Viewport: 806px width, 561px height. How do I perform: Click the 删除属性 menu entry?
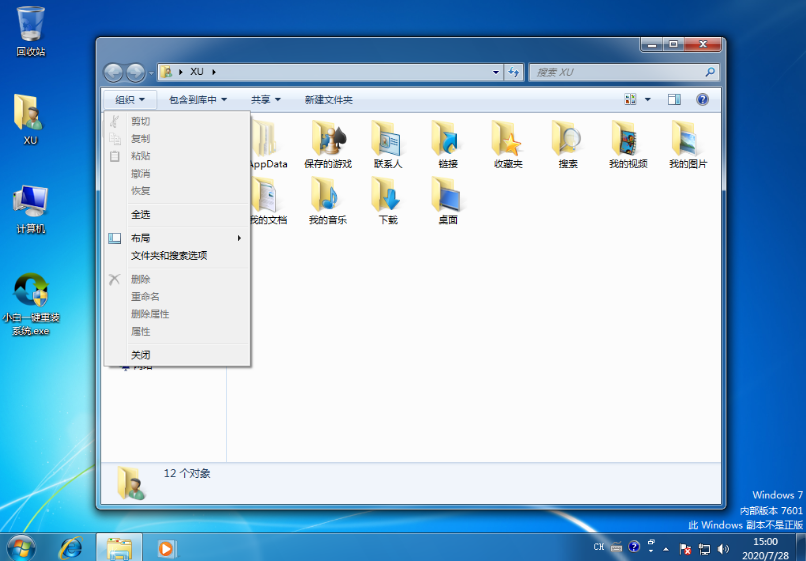[177, 314]
